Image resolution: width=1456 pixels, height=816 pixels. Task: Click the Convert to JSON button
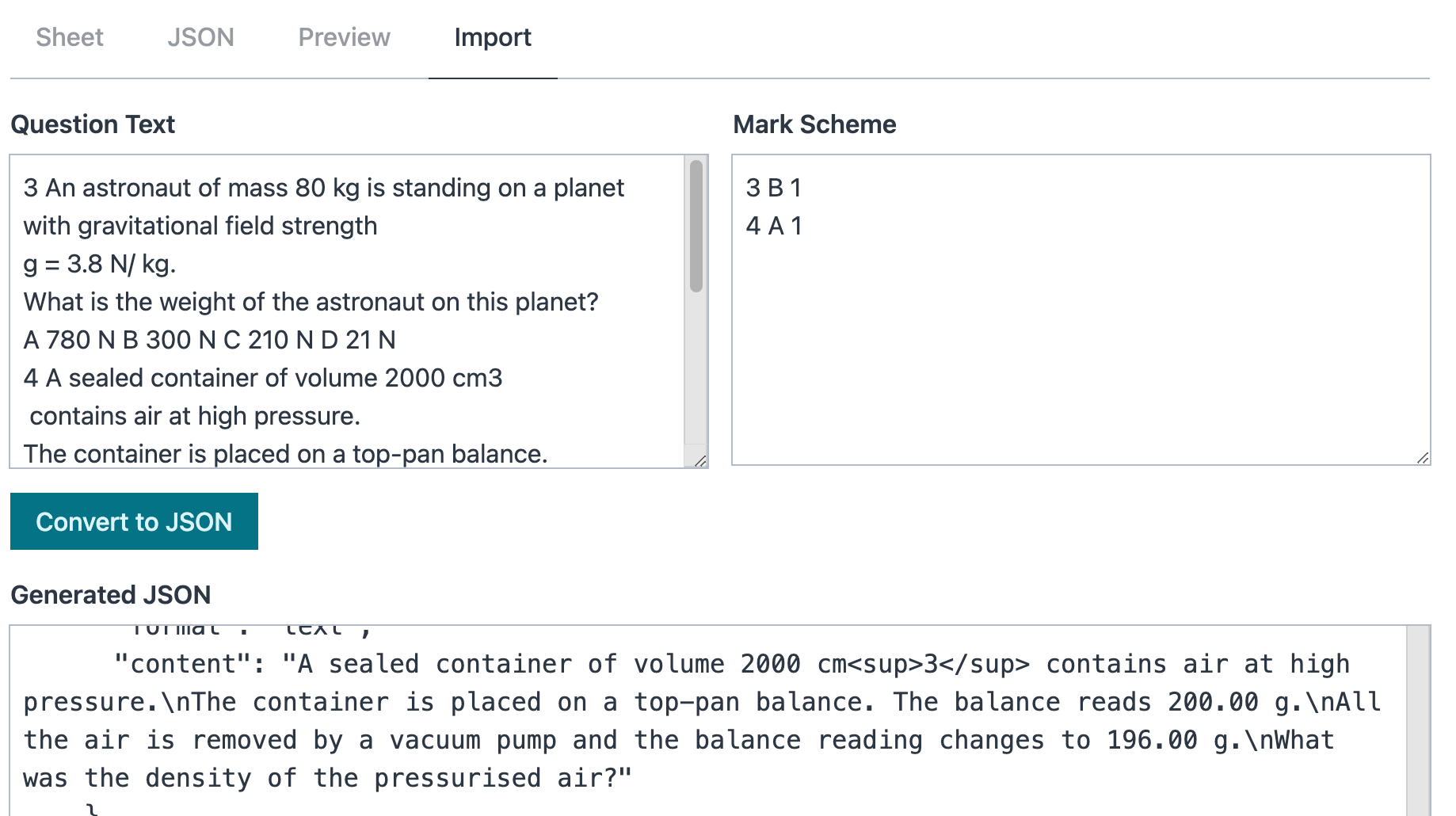coord(133,521)
